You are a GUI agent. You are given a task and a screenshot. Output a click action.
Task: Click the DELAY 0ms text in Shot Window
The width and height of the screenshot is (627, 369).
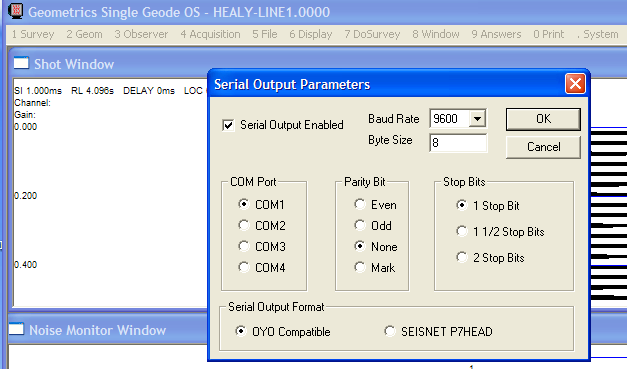pos(149,91)
